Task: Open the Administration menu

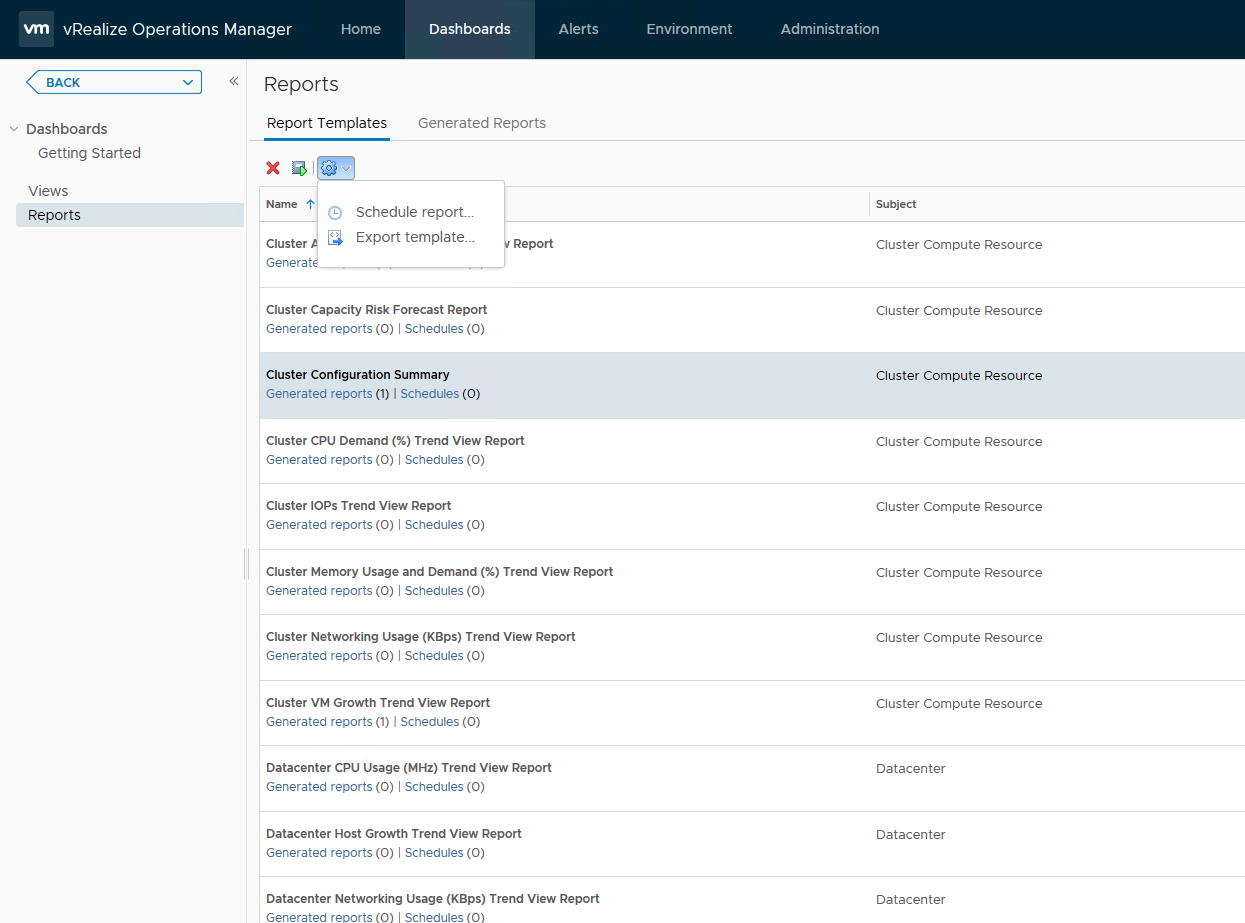Action: point(830,29)
